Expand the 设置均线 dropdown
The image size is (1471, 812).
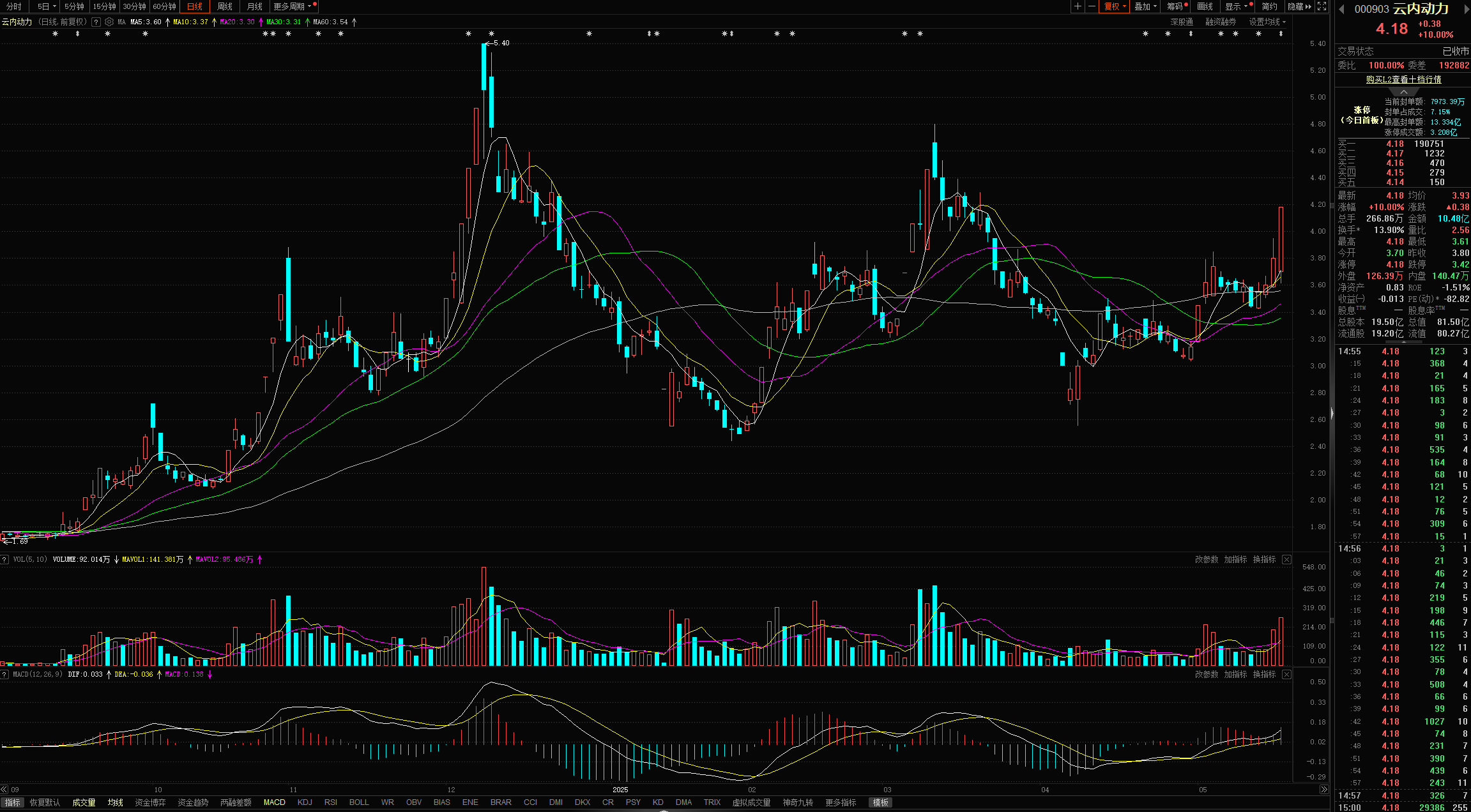[x=1267, y=22]
